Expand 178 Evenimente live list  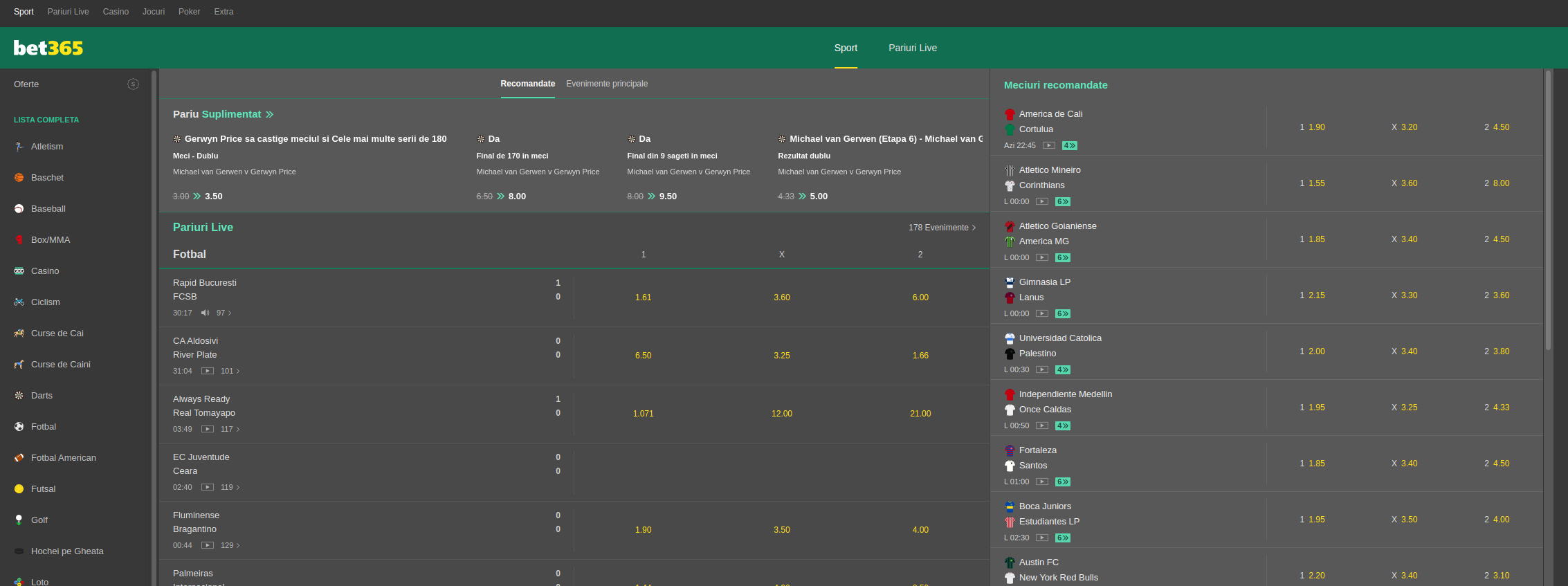click(x=942, y=228)
